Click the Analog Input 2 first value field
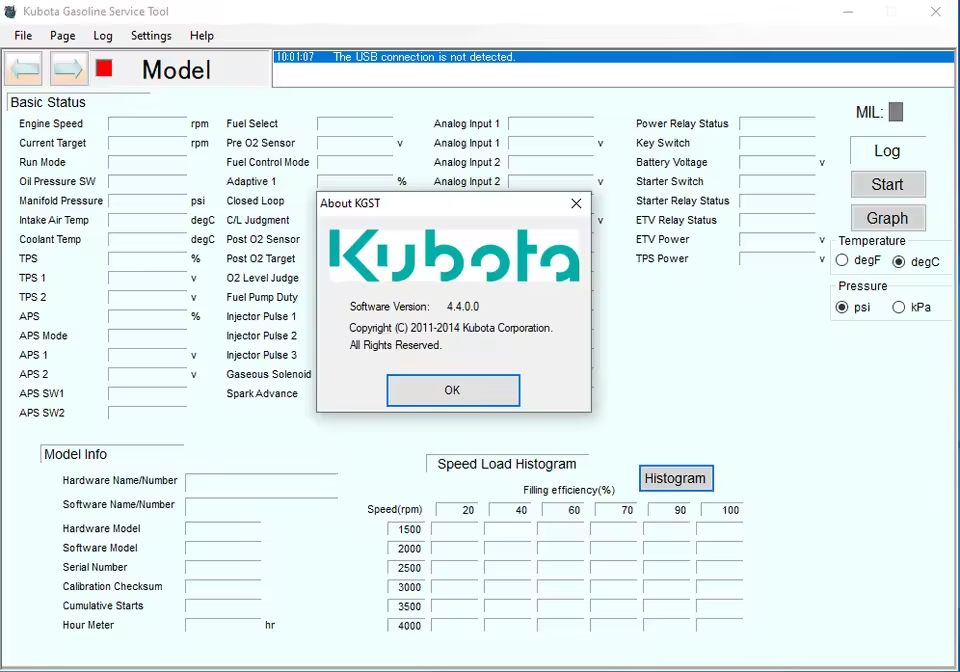Viewport: 960px width, 672px height. pos(550,162)
